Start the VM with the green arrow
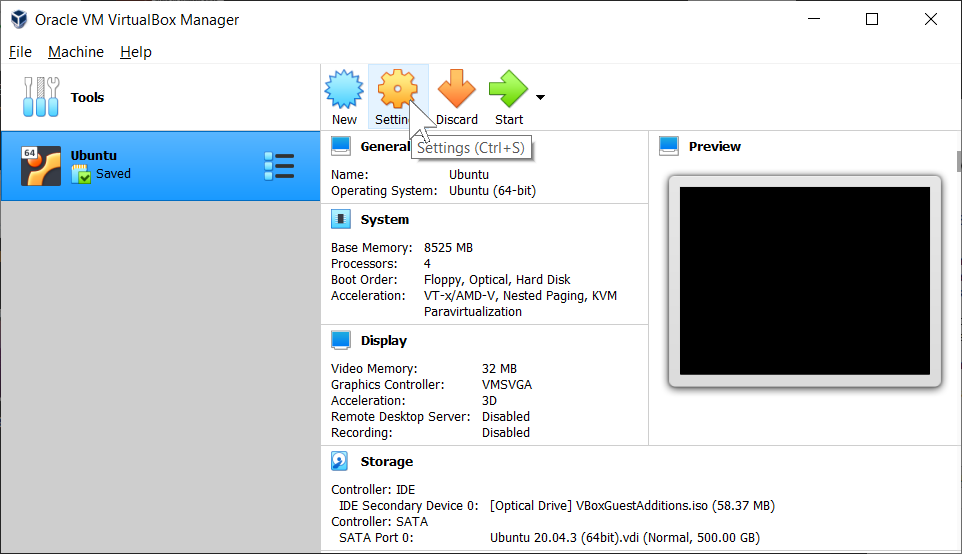The width and height of the screenshot is (962, 554). (x=508, y=89)
